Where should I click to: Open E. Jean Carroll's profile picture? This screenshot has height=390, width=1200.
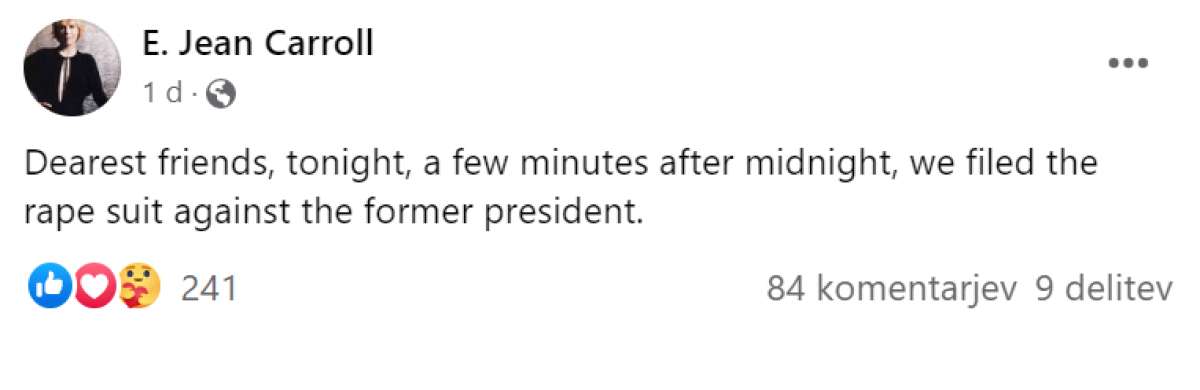pyautogui.click(x=71, y=69)
